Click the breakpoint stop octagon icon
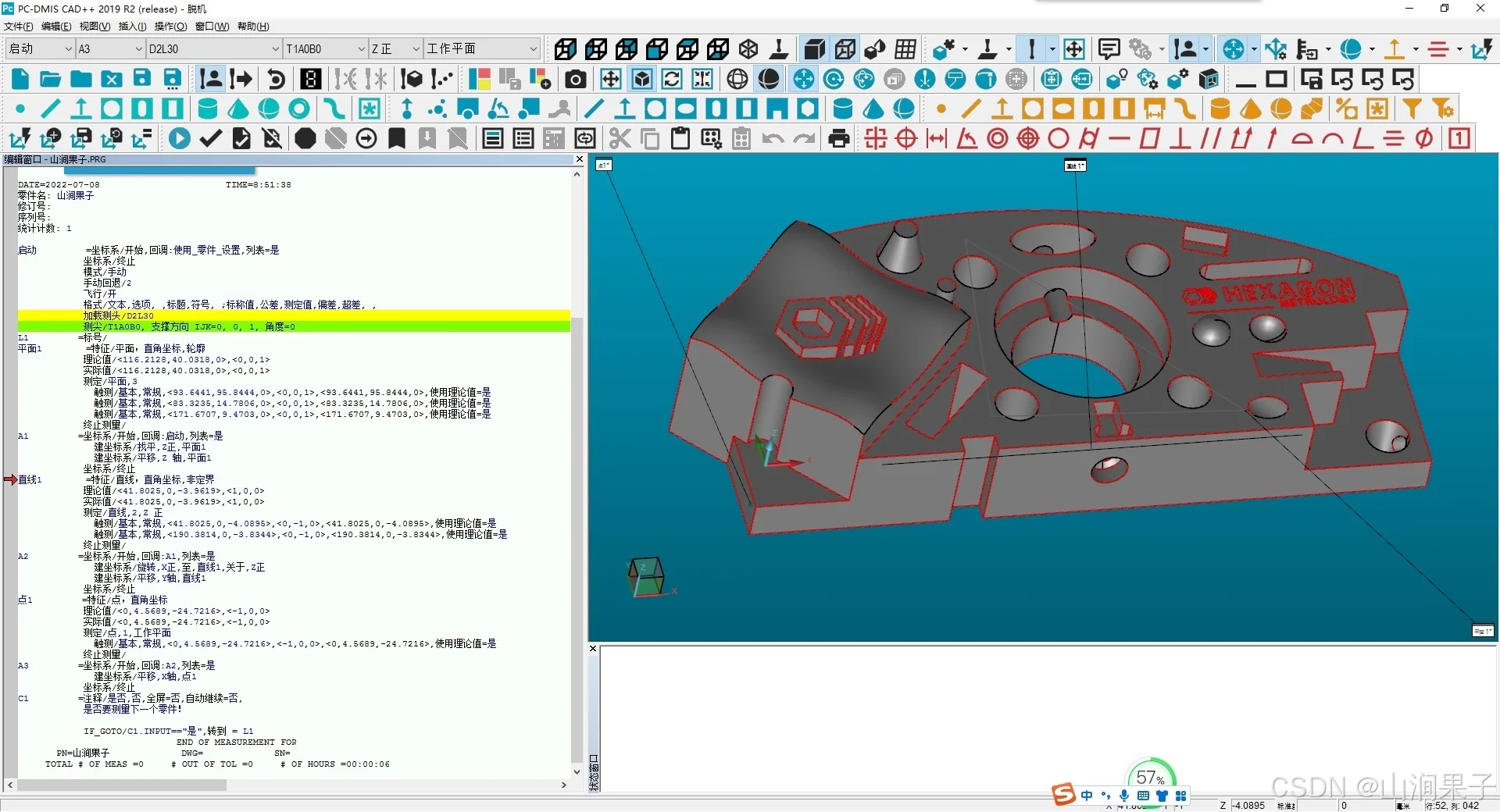This screenshot has height=812, width=1500. (305, 139)
